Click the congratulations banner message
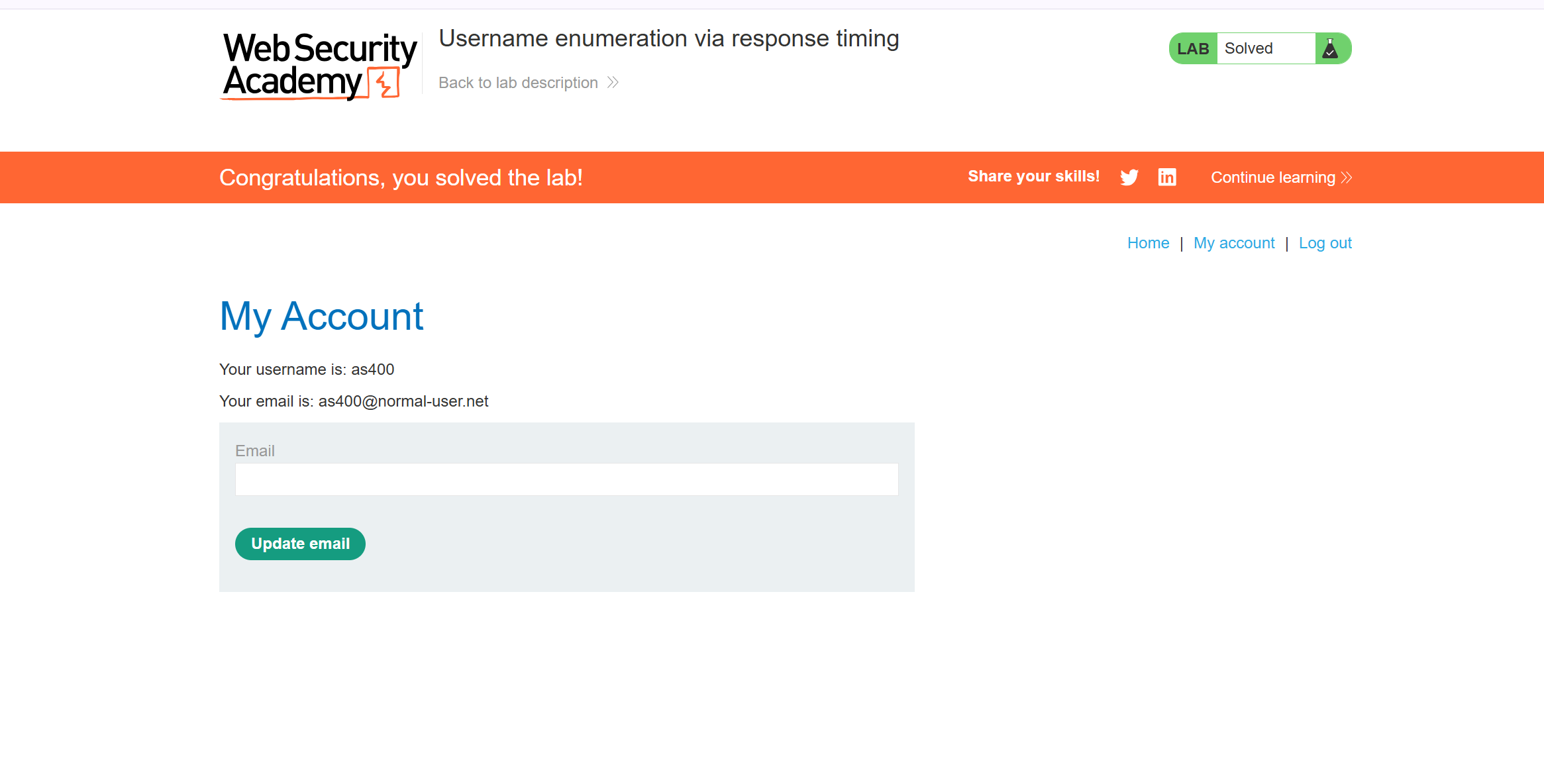Image resolution: width=1544 pixels, height=784 pixels. point(401,177)
